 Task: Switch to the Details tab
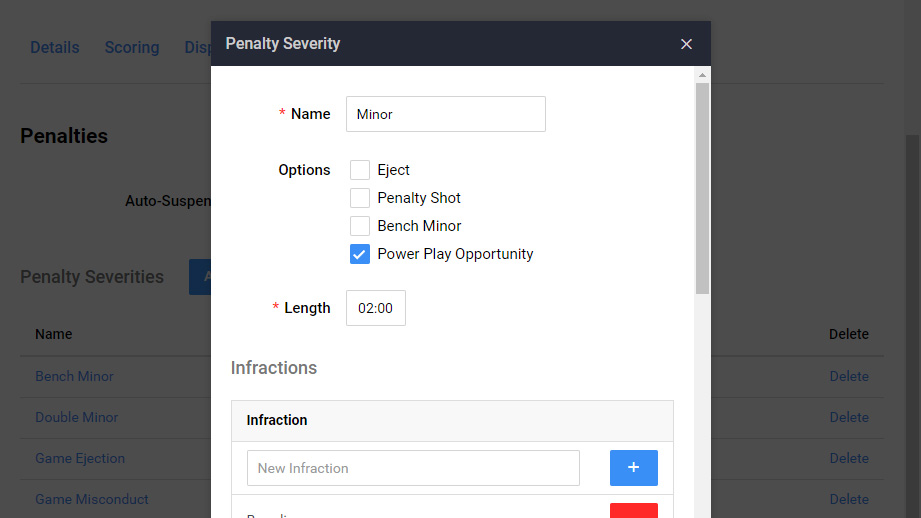click(x=55, y=48)
